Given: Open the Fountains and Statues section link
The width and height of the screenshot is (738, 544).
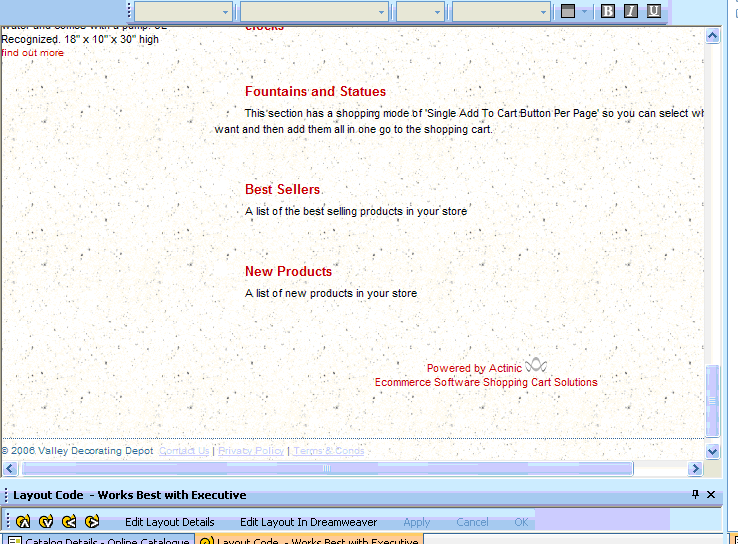Looking at the screenshot, I should [x=315, y=91].
